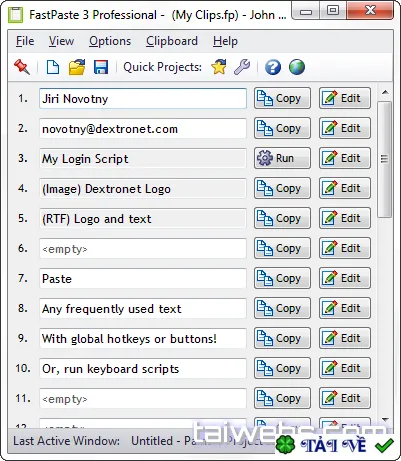The image size is (401, 461).
Task: Edit My Login Script
Action: pos(345,158)
